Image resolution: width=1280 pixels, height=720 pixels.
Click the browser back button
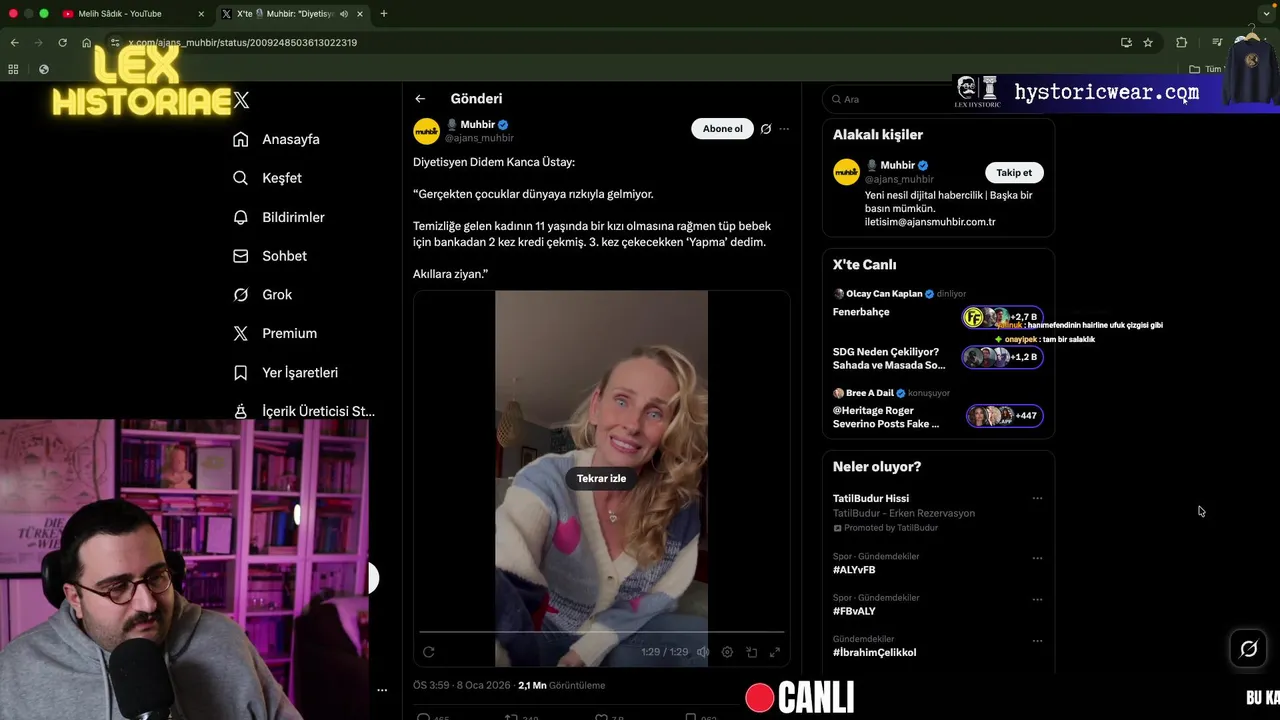[x=14, y=43]
